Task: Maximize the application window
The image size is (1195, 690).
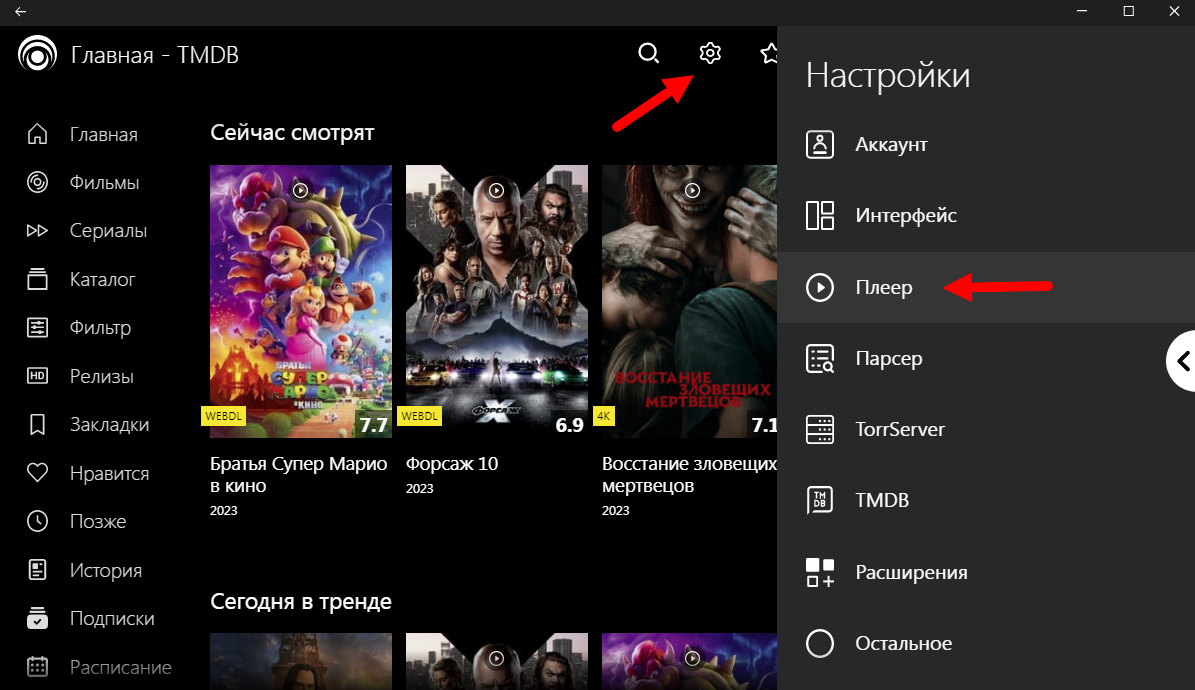Action: tap(1129, 11)
